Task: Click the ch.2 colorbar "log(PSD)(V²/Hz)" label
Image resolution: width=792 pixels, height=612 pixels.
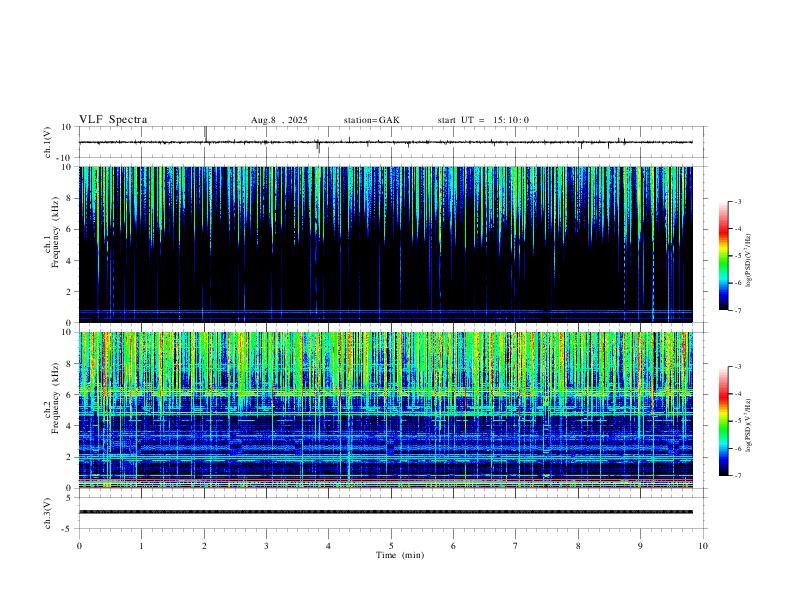Action: tap(750, 426)
